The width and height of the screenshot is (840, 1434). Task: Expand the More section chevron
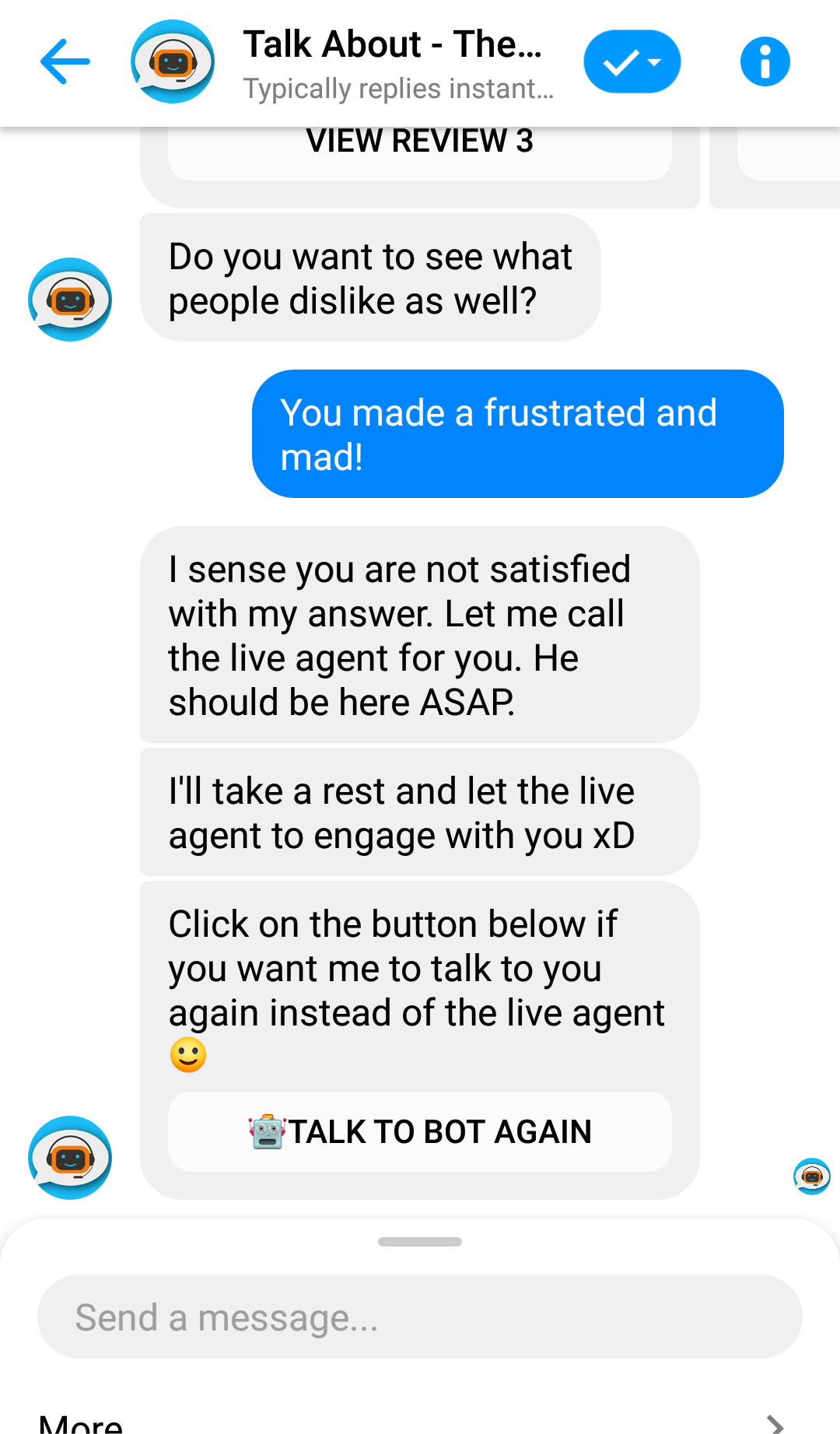(x=775, y=1424)
